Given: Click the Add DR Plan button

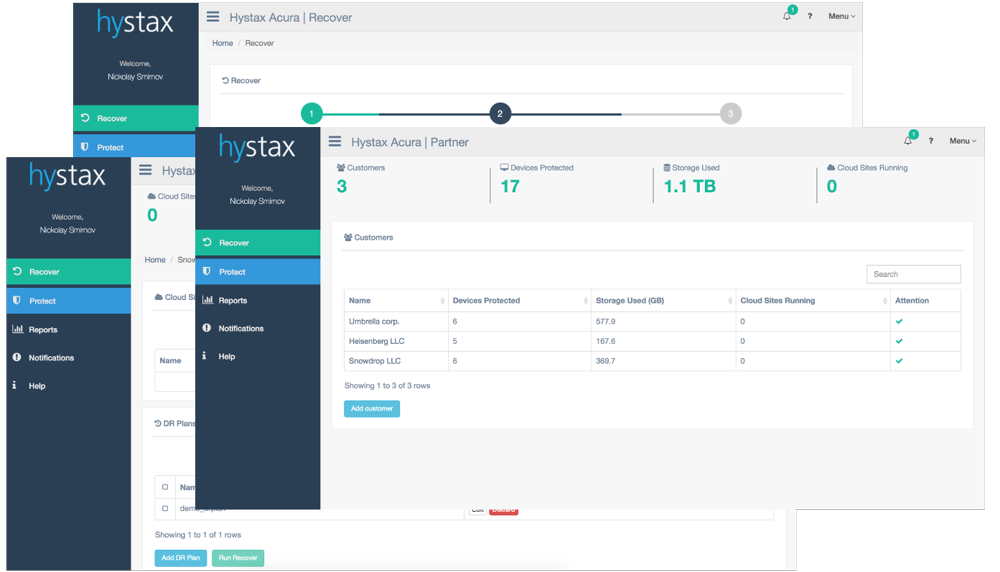Looking at the screenshot, I should click(180, 558).
